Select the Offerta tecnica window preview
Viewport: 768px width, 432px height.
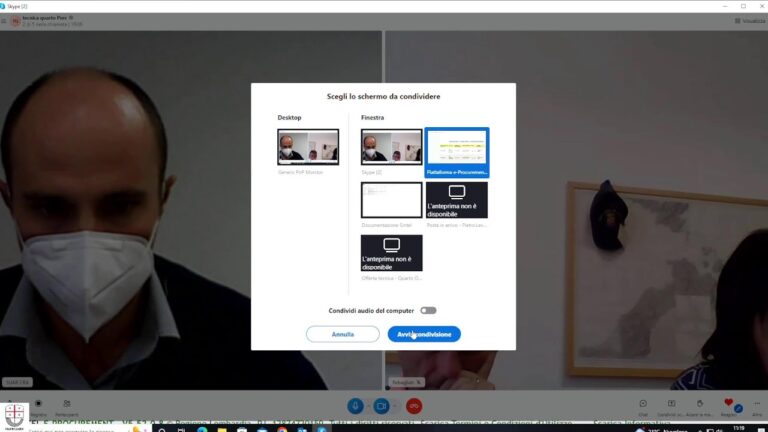(391, 253)
